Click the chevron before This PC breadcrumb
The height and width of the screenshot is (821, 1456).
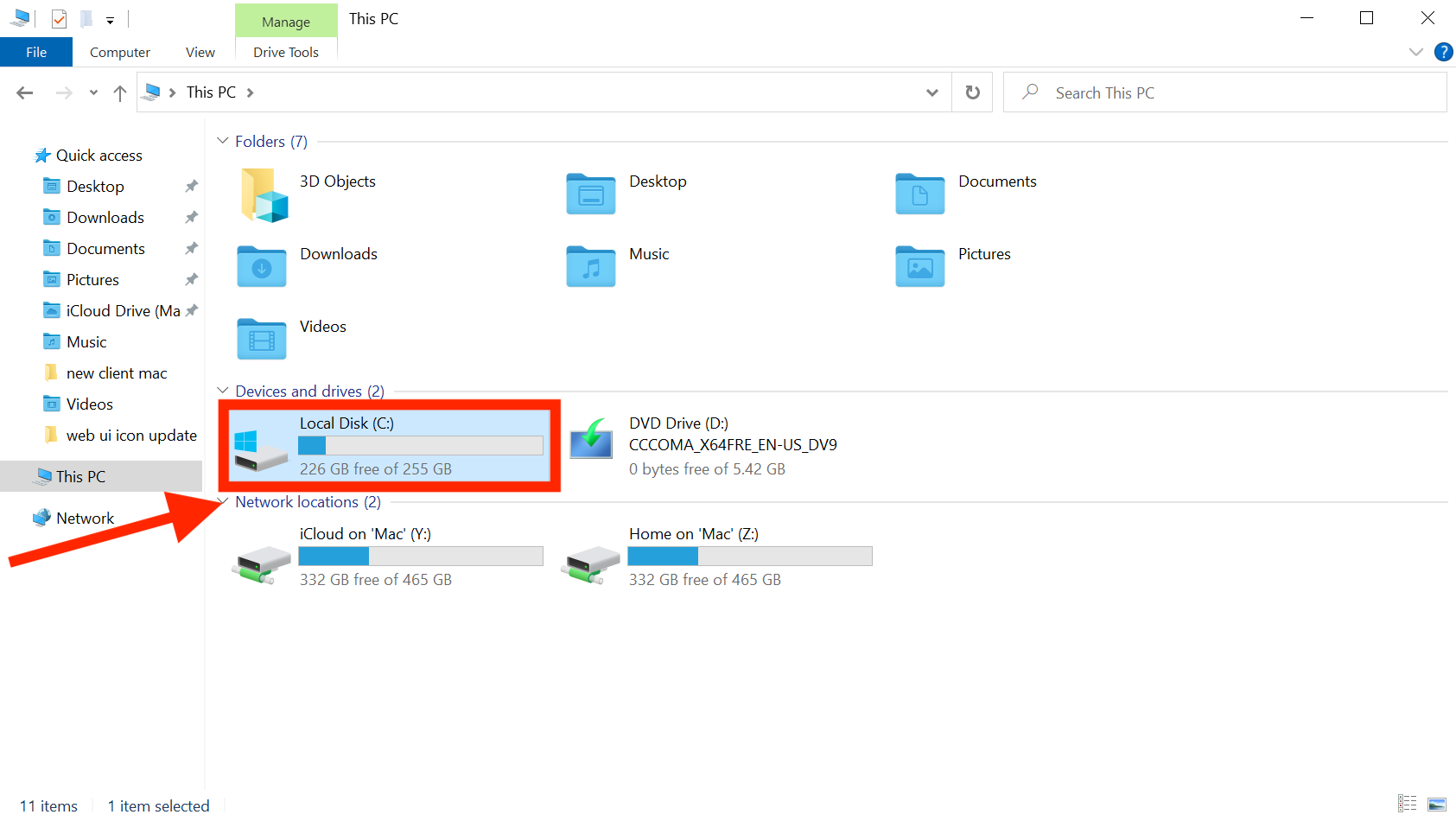(x=173, y=92)
